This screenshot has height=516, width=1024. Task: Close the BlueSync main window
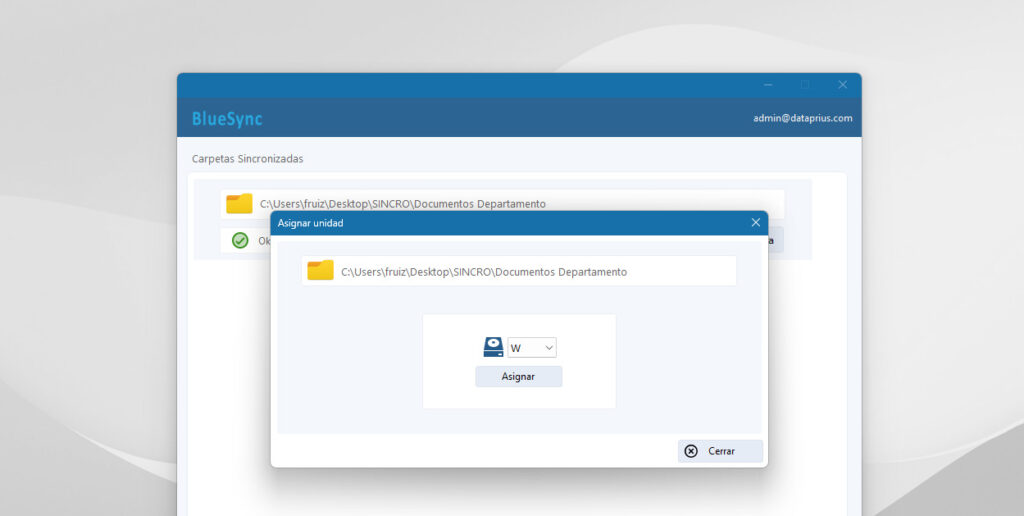point(842,85)
